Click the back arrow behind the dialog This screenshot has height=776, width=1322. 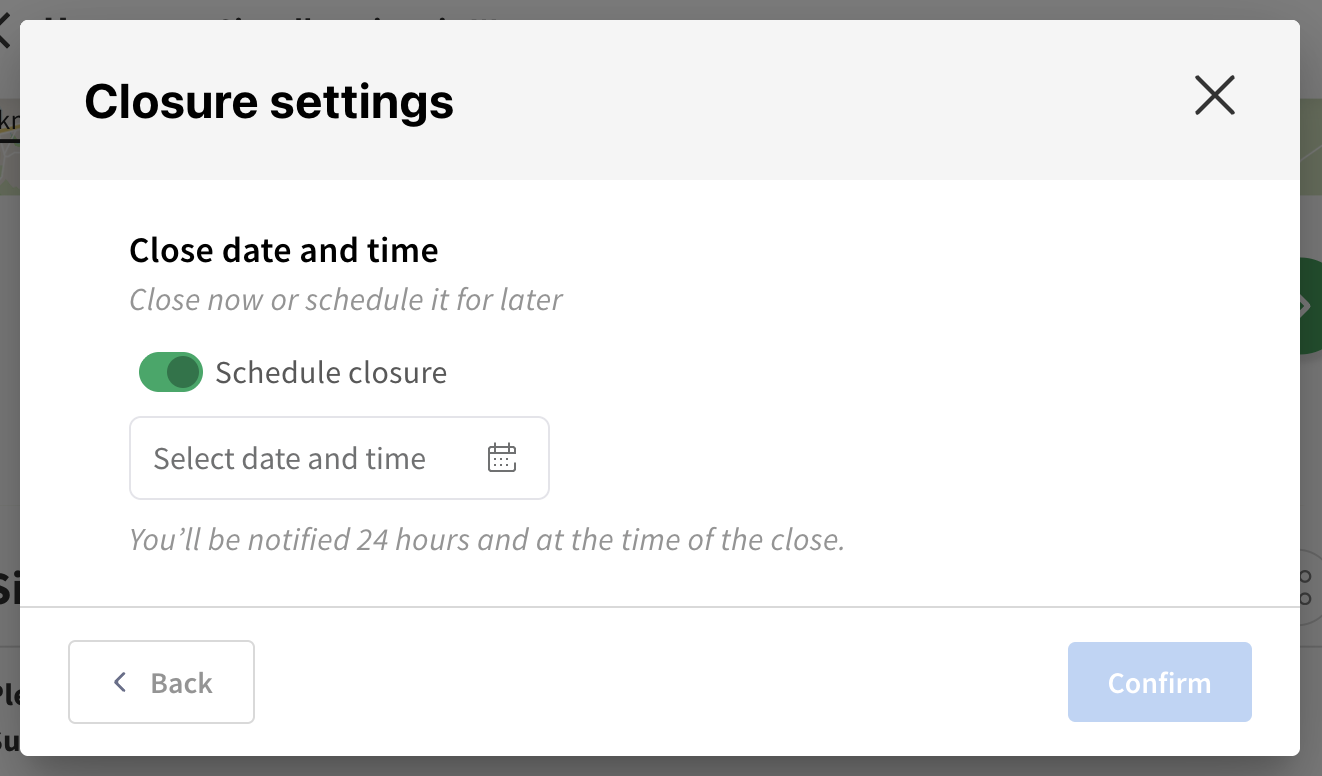[x=4, y=28]
